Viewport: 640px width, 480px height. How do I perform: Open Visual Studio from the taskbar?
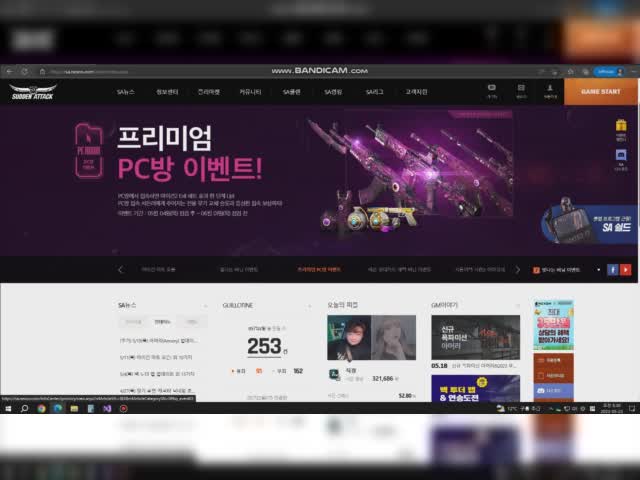[107, 408]
